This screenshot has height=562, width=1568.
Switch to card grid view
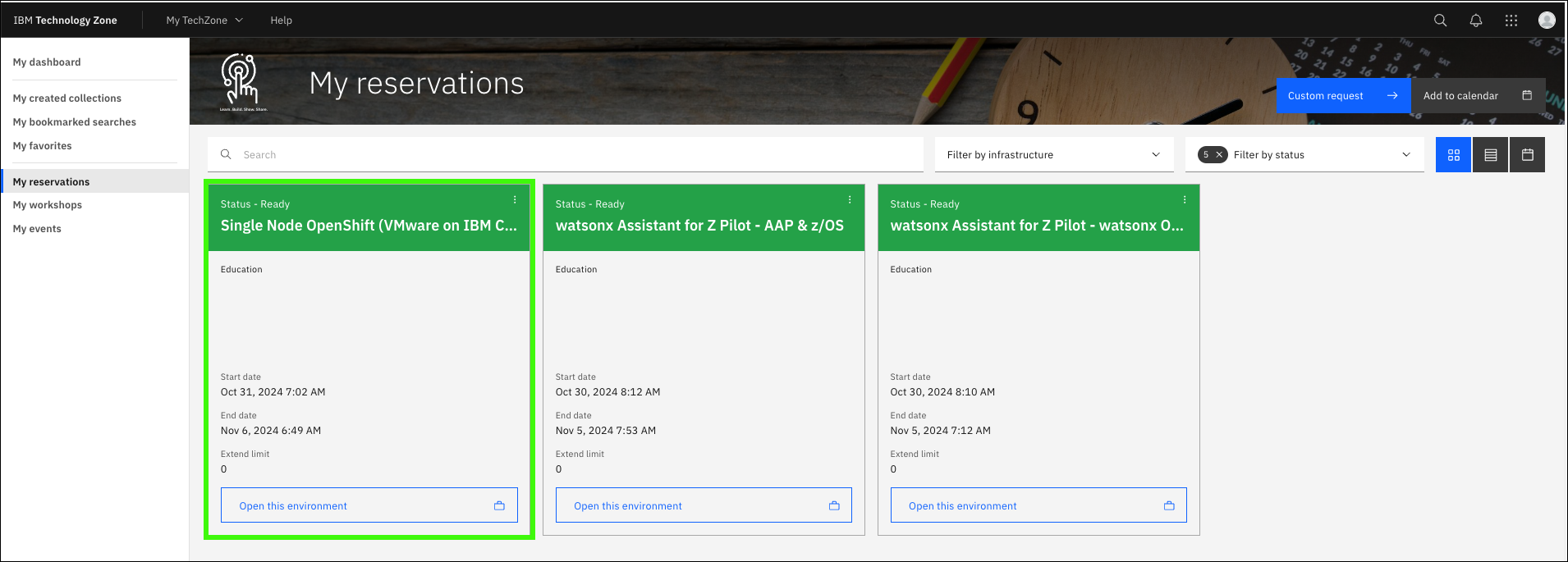tap(1453, 155)
